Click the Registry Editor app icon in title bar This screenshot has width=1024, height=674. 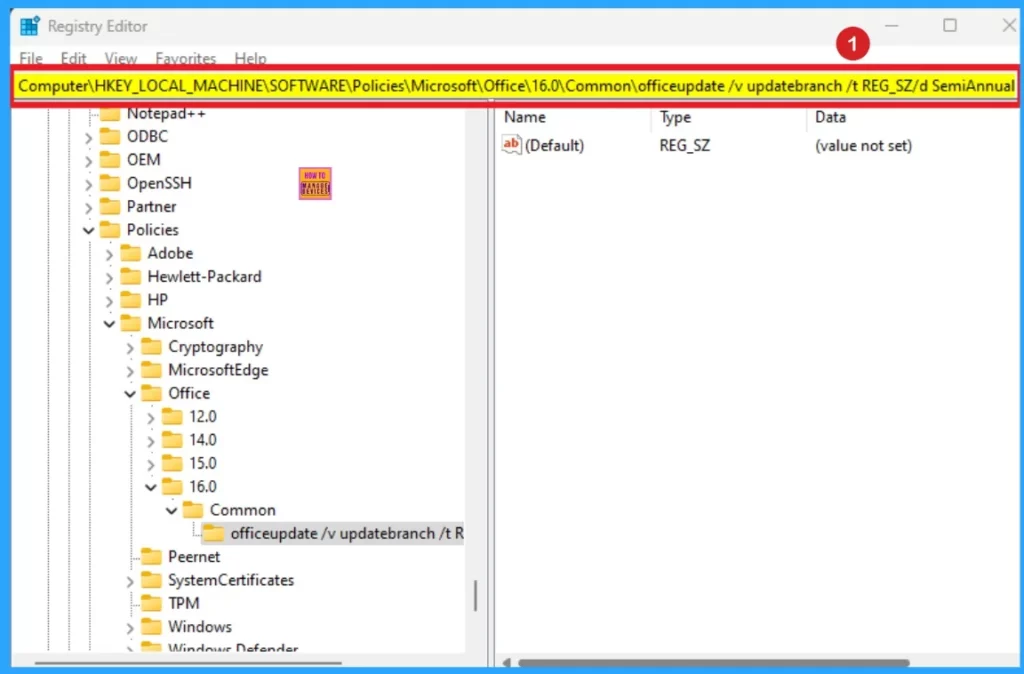point(30,26)
